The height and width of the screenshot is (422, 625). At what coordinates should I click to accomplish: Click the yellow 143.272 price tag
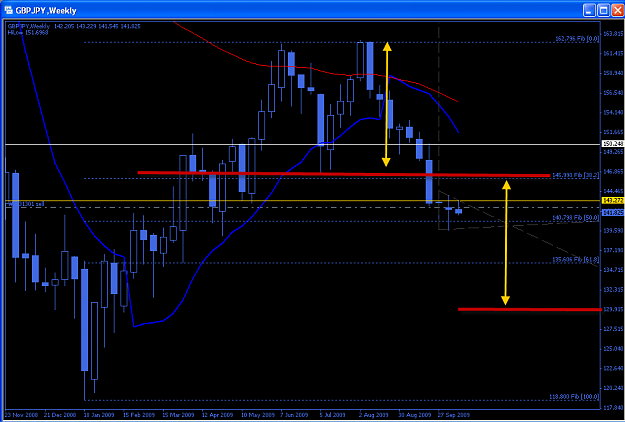click(613, 201)
